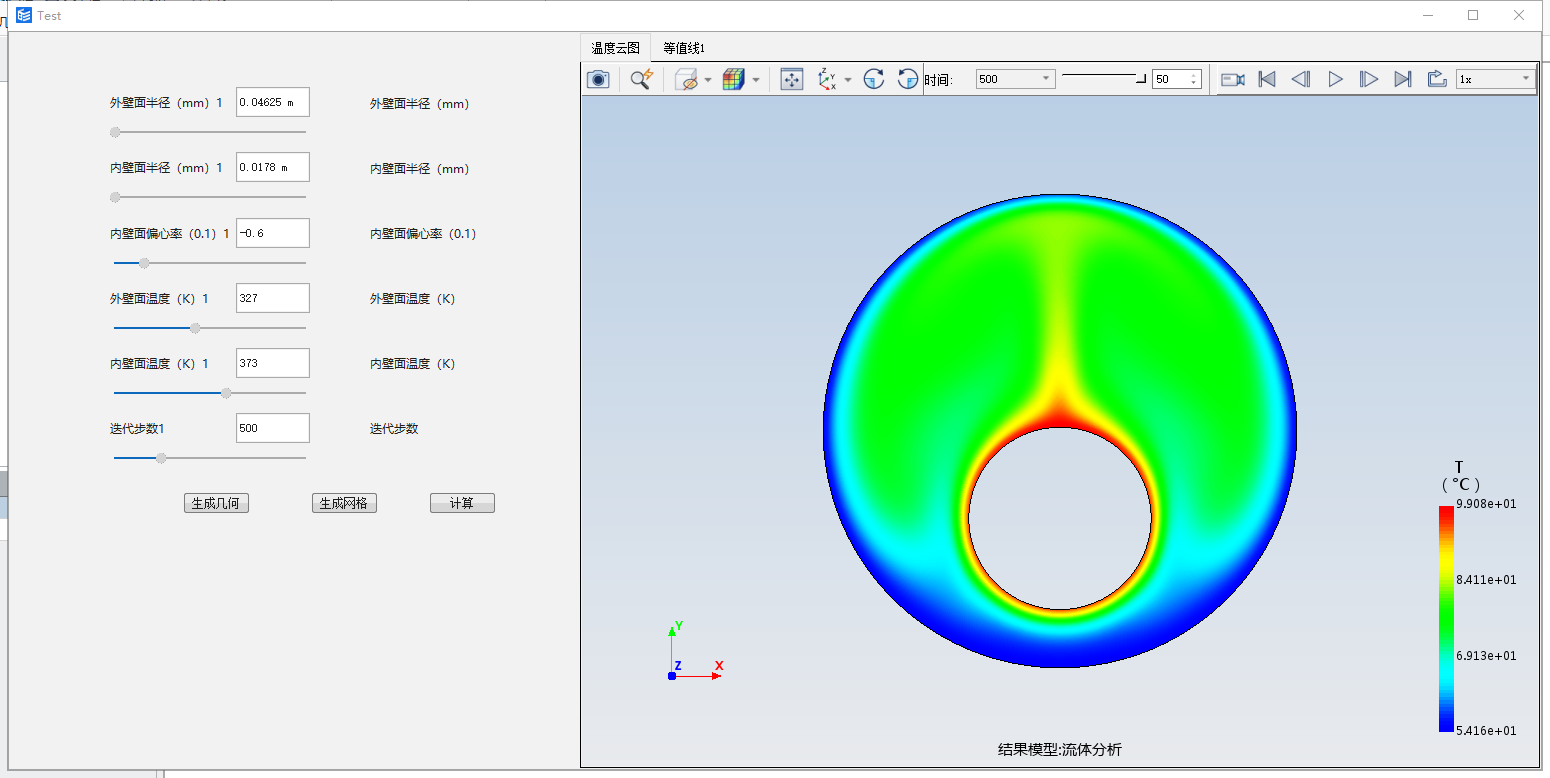Click the 9.908e+01 legend maximum value
Viewport: 1550px width, 778px height.
point(1486,504)
